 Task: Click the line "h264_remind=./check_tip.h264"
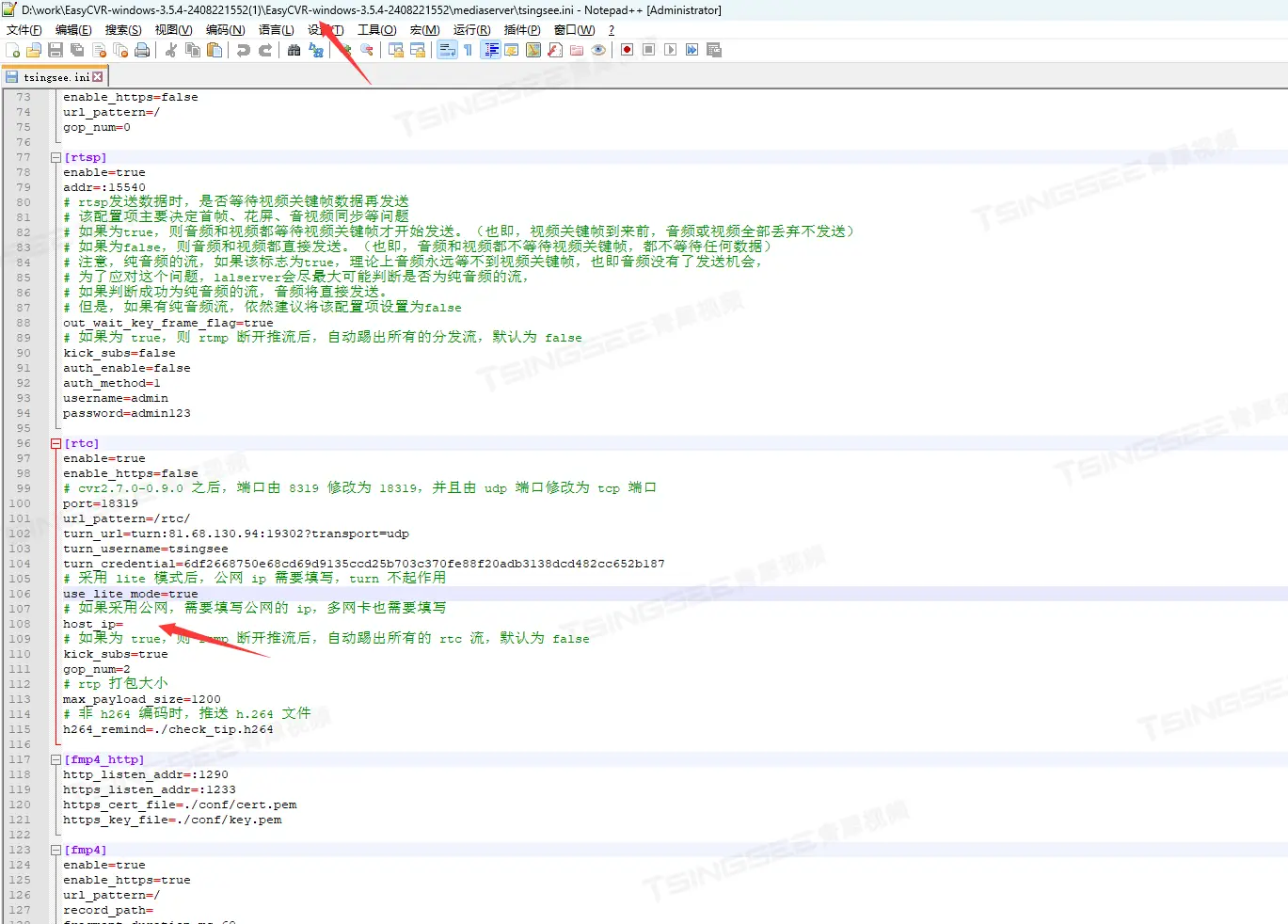(x=168, y=729)
